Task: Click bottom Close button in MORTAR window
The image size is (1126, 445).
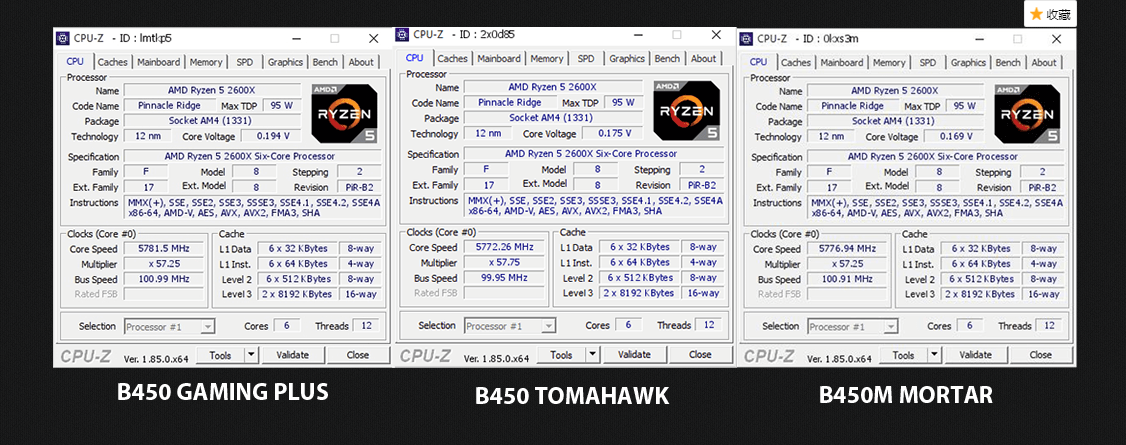Action: coord(1041,355)
